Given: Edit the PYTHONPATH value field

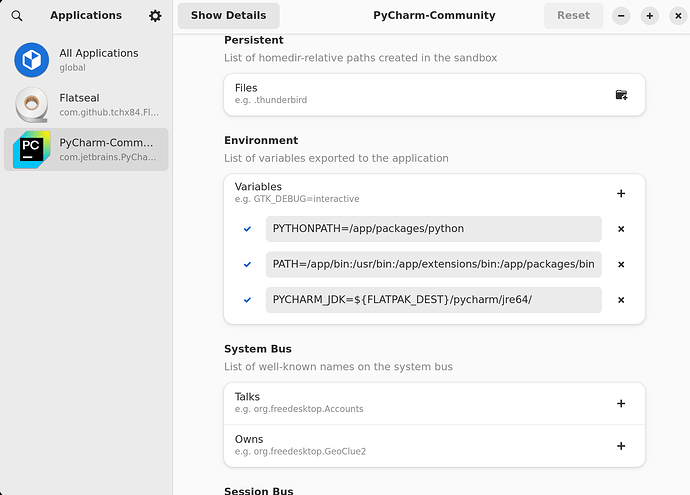Looking at the screenshot, I should (x=433, y=229).
